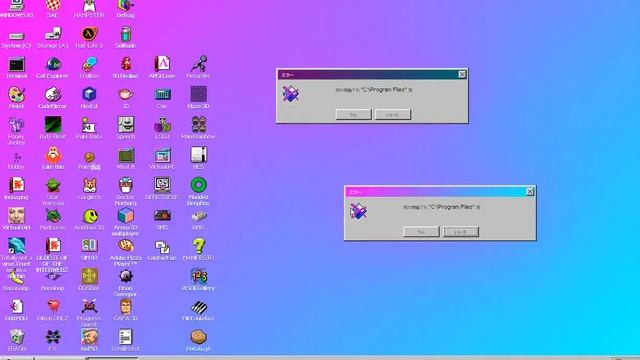Launch the HAMPSTER desktop icon
This screenshot has width=640, height=360.
(x=89, y=6)
